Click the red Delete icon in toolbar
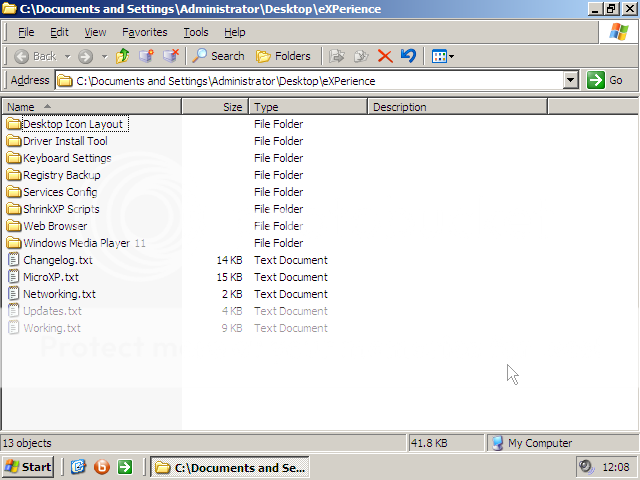The width and height of the screenshot is (640, 480). (x=384, y=56)
